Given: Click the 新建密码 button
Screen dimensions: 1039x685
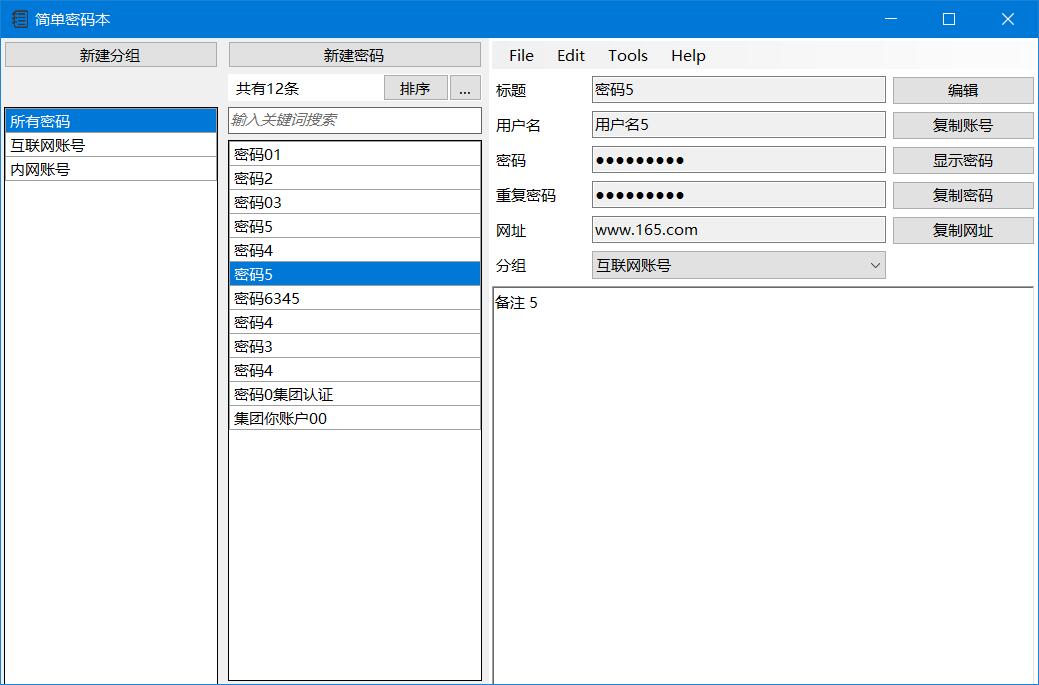Looking at the screenshot, I should pyautogui.click(x=354, y=55).
